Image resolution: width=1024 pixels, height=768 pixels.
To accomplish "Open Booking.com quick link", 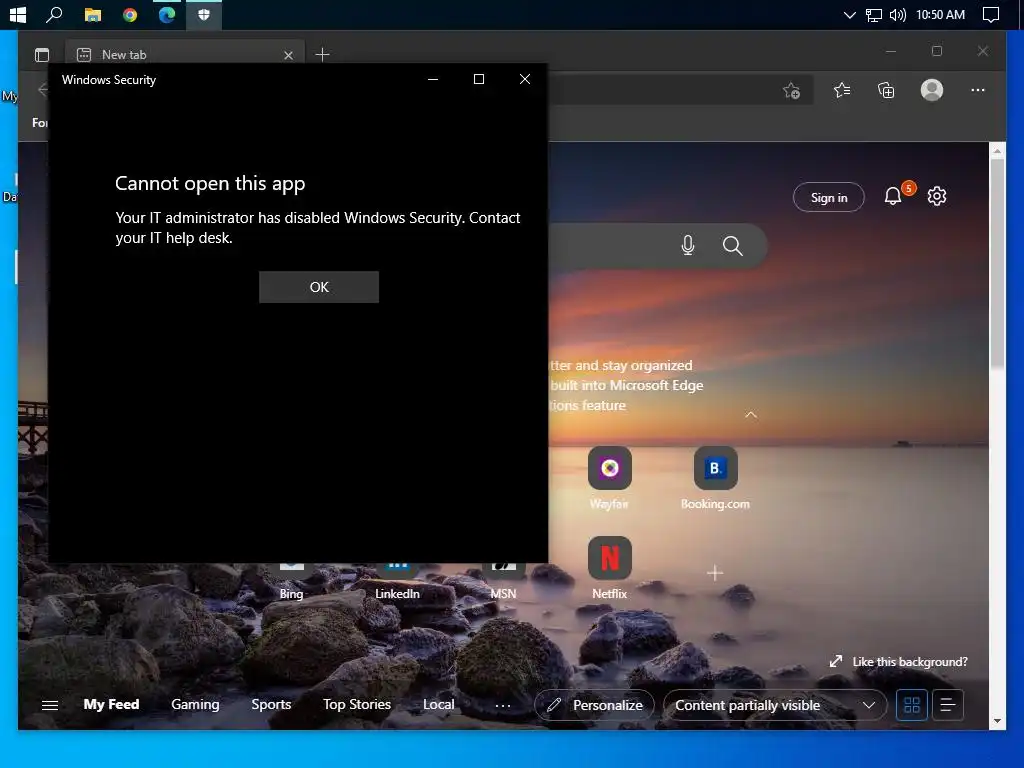I will coord(715,477).
